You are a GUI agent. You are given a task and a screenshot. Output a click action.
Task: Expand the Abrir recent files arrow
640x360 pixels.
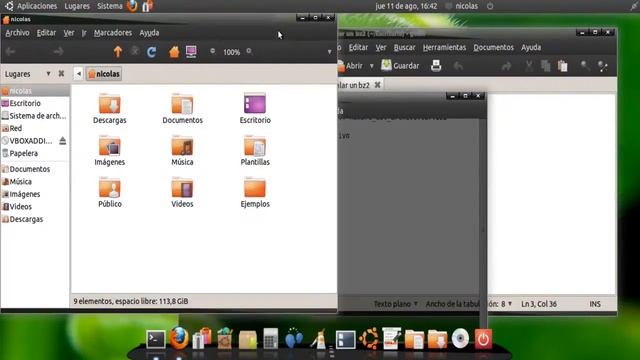click(371, 66)
